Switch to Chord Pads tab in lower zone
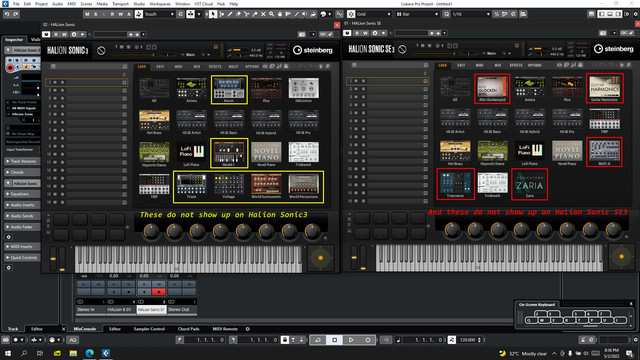This screenshot has width=640, height=360. point(189,329)
